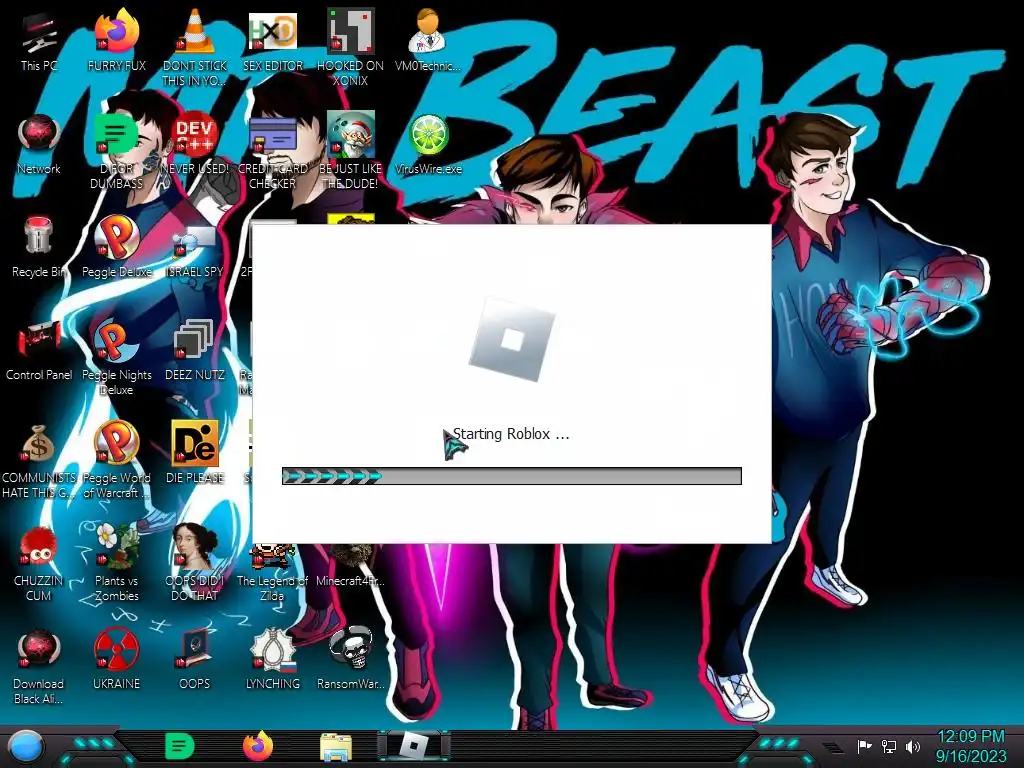Launch the HOOKED ON XONIX shortcut

coord(351,47)
